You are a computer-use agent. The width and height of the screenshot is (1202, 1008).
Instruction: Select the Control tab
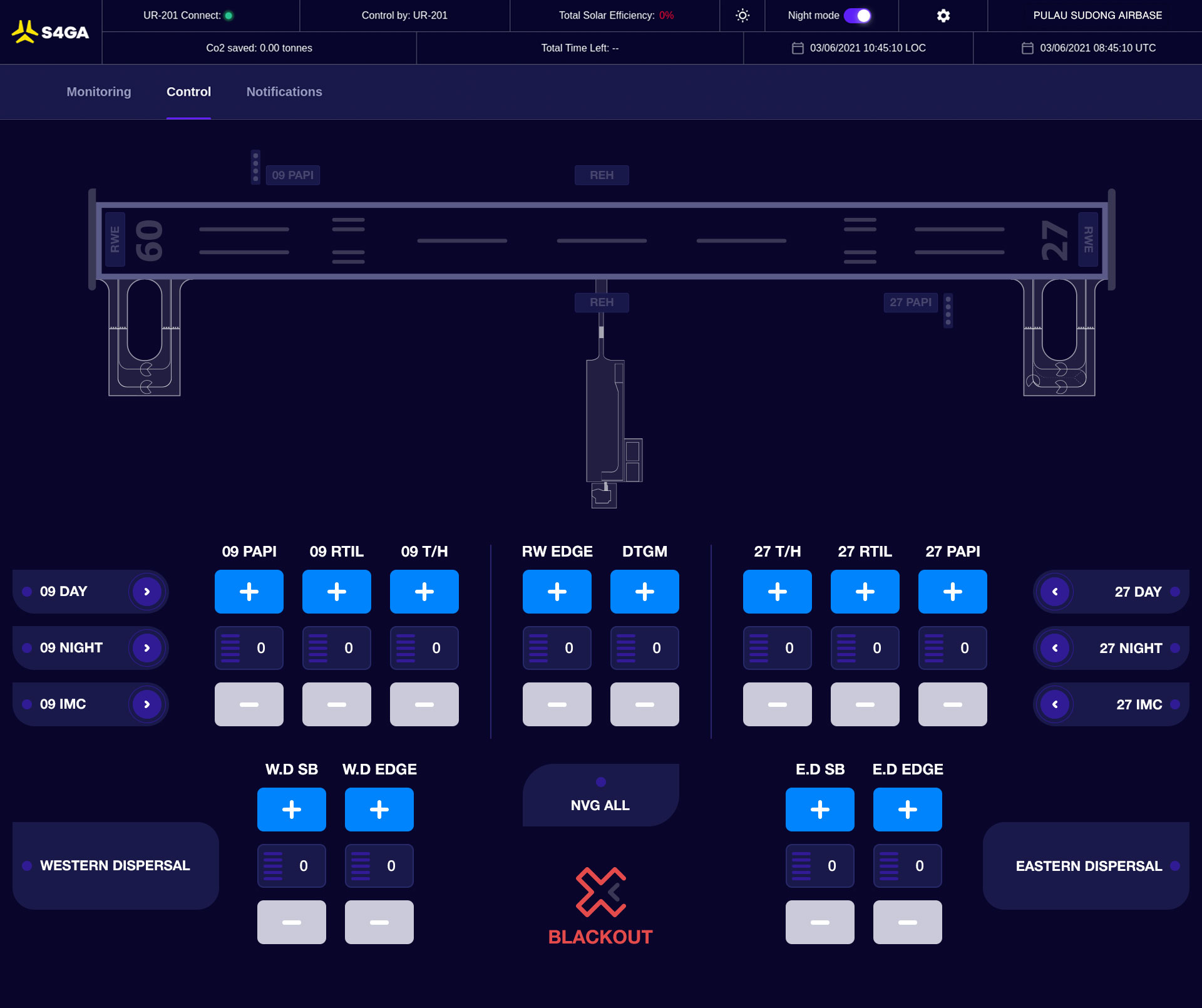click(x=188, y=92)
